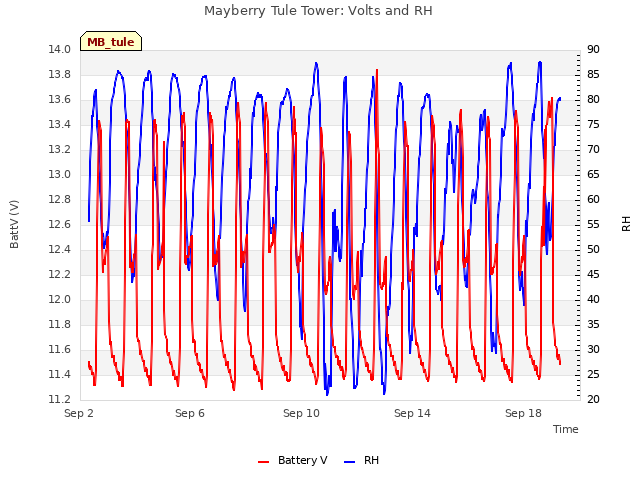Click the RH right axis label
Image resolution: width=640 pixels, height=480 pixels.
(626, 224)
